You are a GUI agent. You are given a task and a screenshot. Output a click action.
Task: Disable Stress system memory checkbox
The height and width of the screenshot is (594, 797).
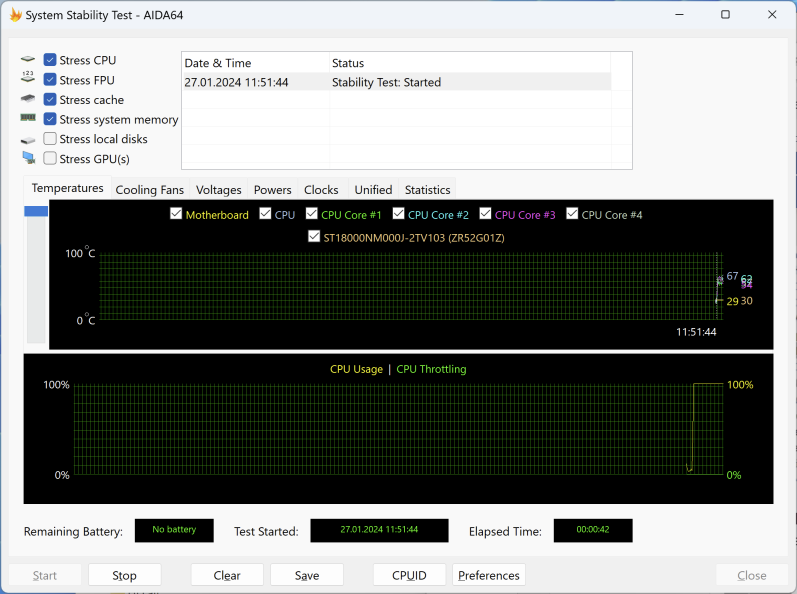[x=50, y=119]
